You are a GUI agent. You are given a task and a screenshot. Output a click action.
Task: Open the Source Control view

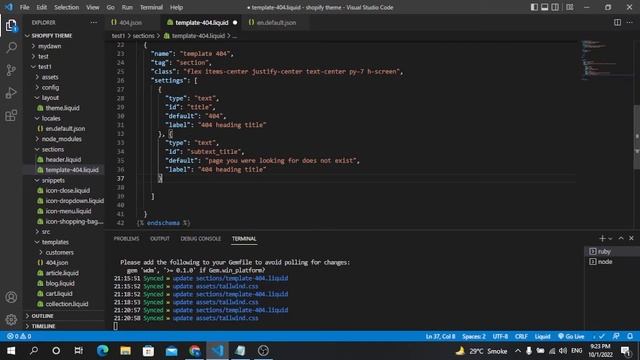click(x=11, y=70)
